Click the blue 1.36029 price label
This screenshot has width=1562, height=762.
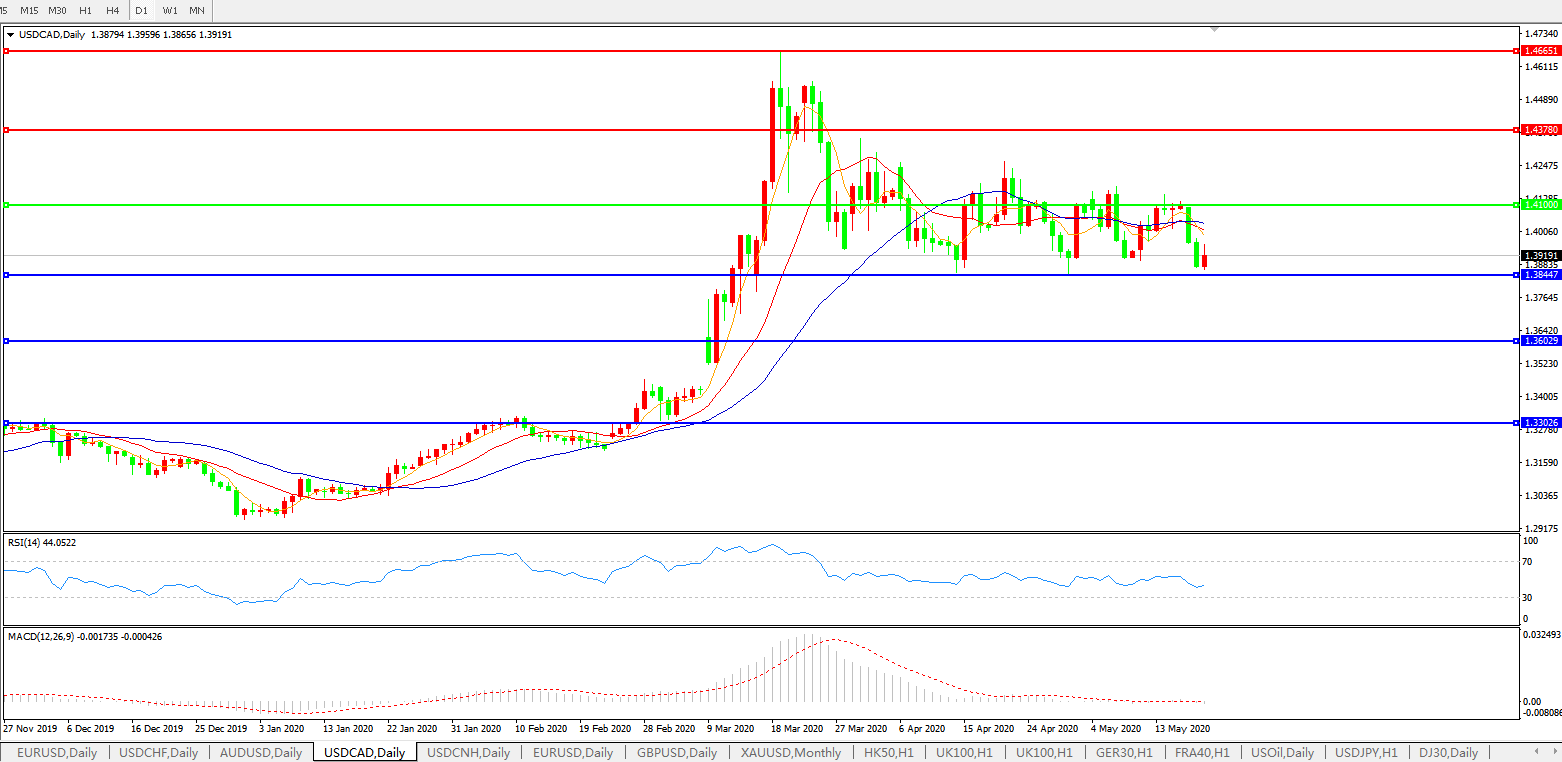[1538, 341]
